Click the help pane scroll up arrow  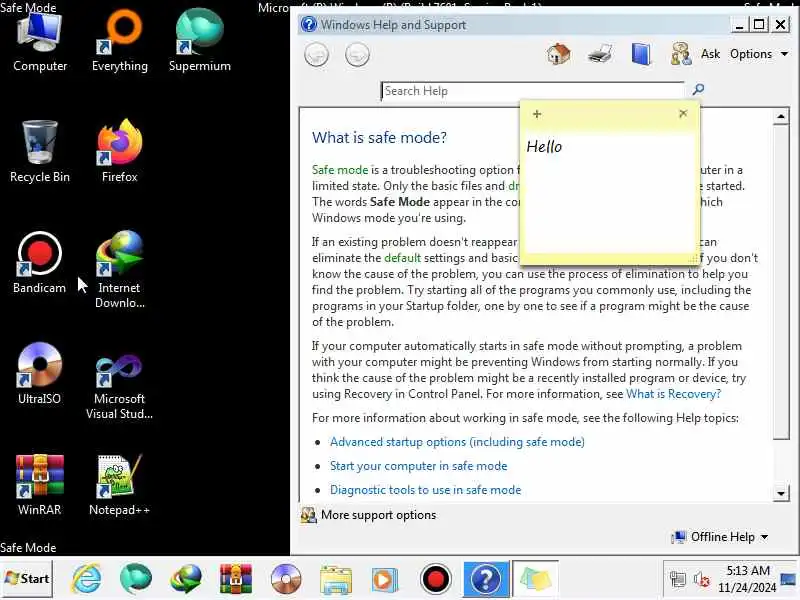pos(781,116)
